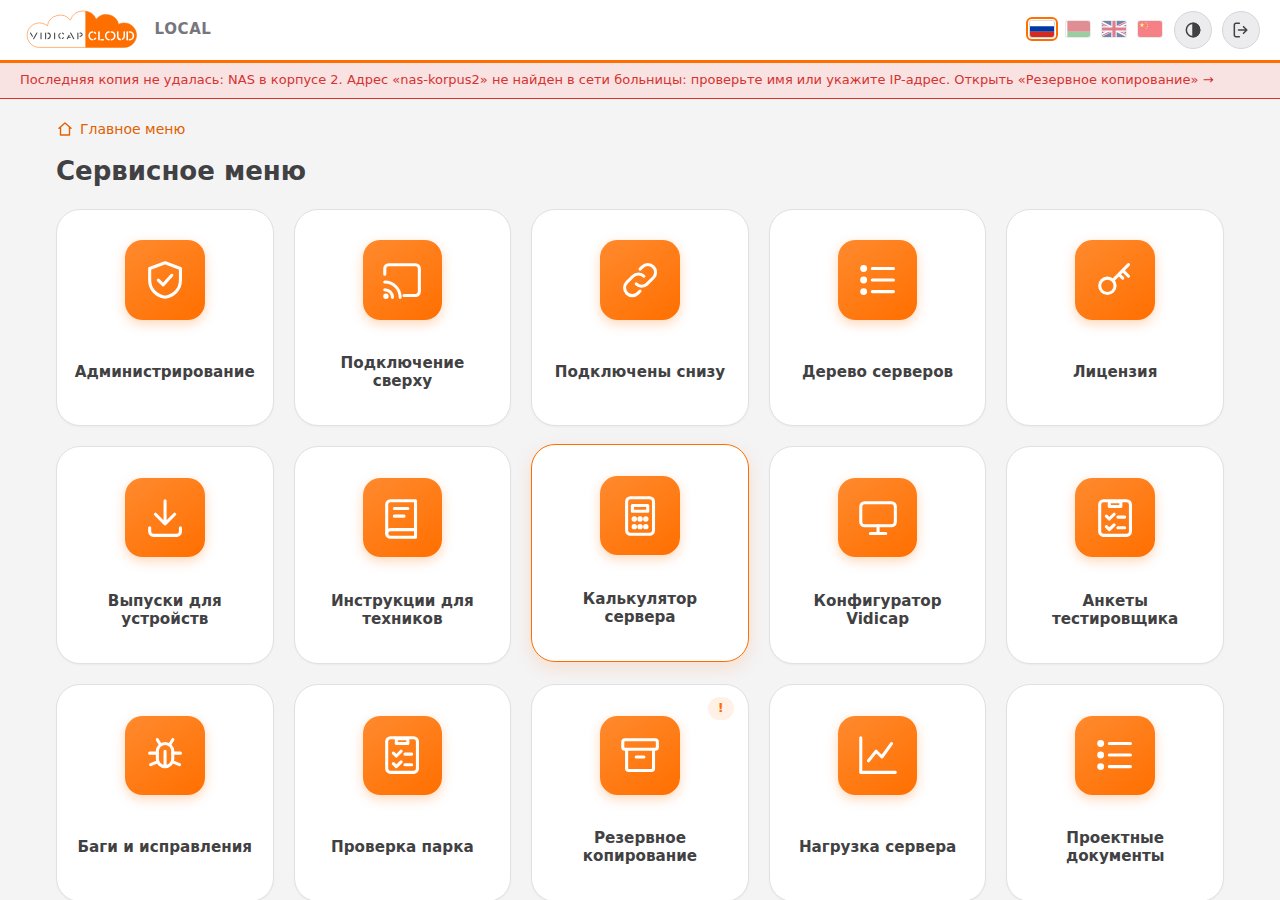
Task: Choose English via the UK flag
Action: [x=1114, y=29]
